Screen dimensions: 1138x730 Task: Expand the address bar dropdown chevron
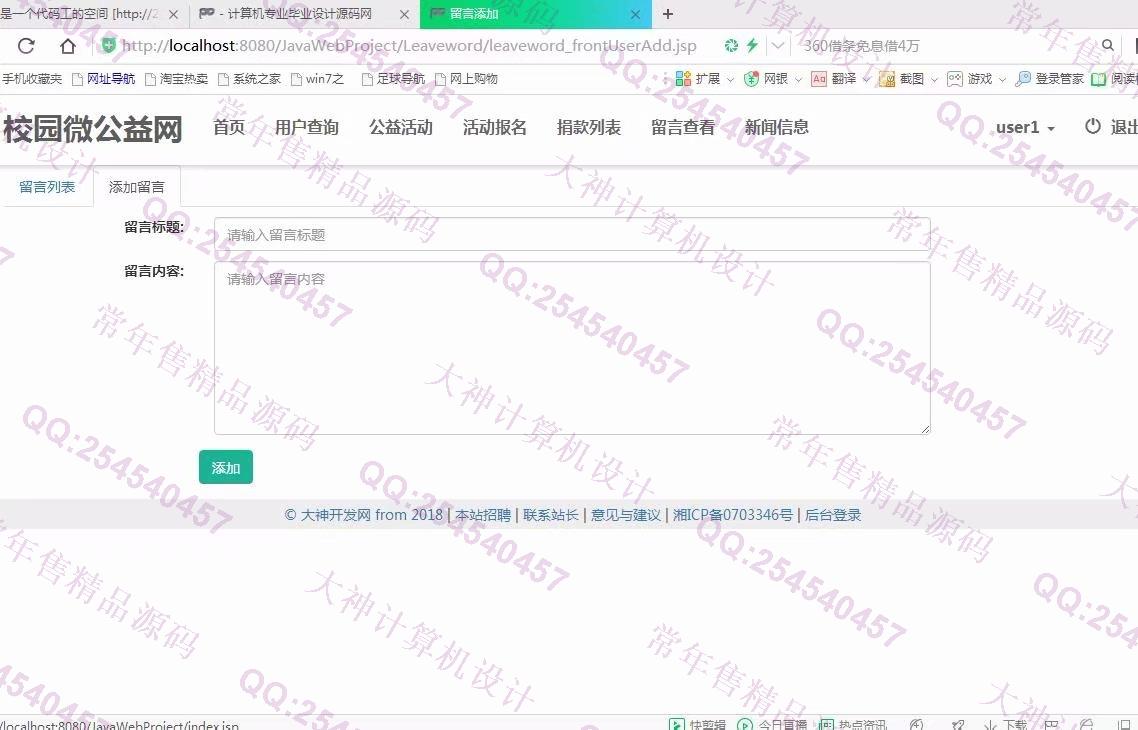tap(777, 46)
